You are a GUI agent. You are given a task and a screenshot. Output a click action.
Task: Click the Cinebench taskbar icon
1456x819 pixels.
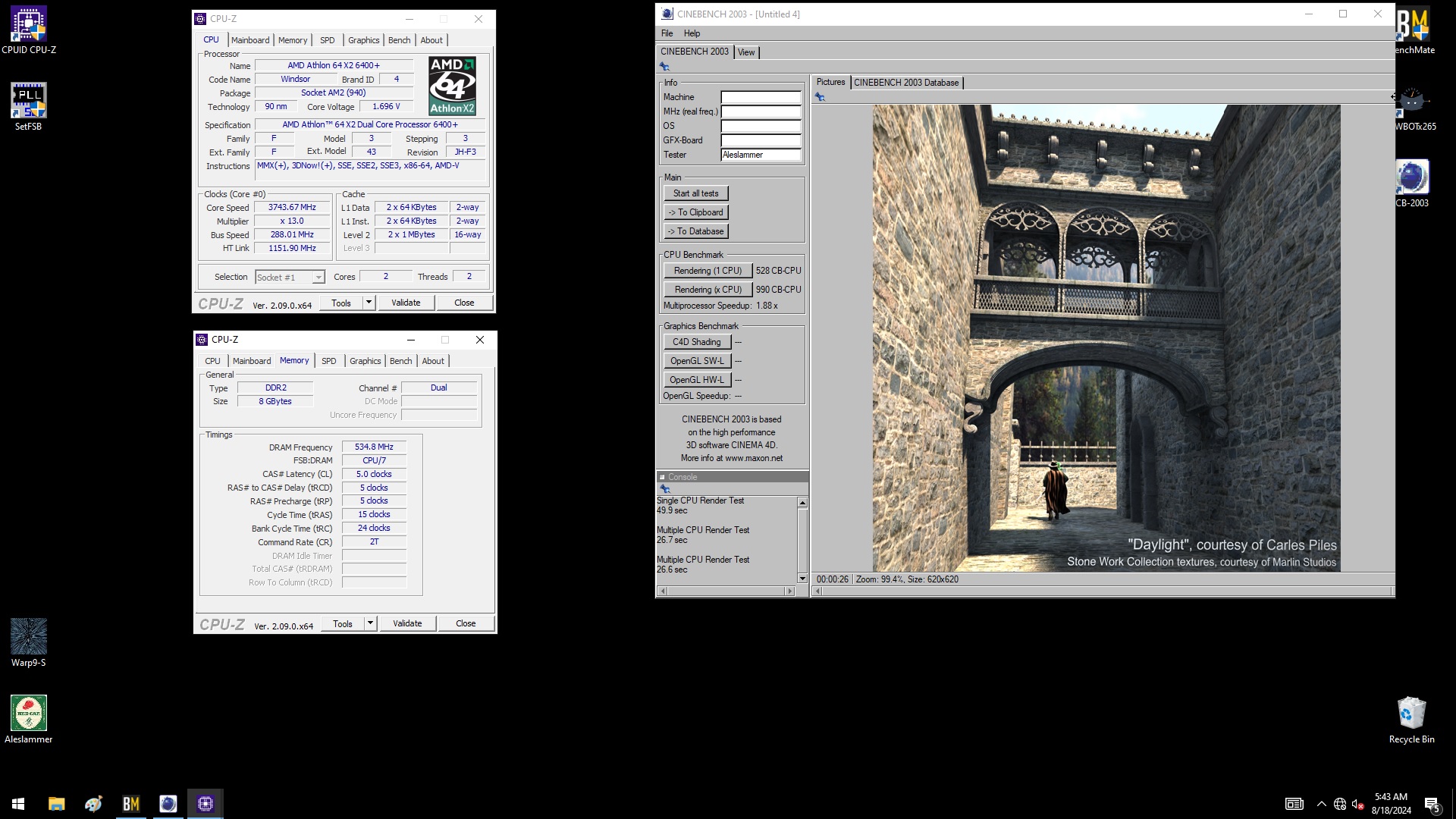[x=168, y=804]
